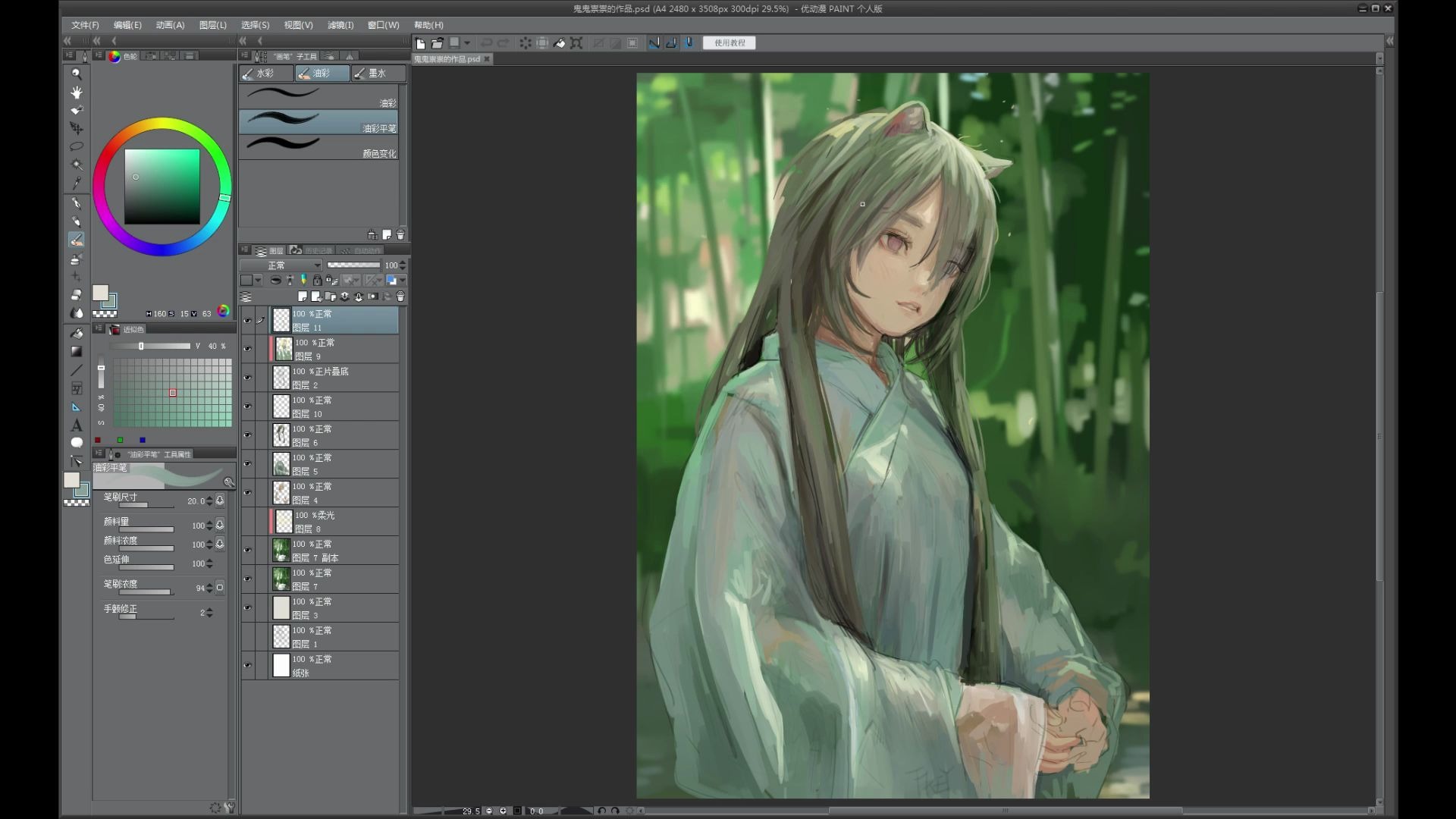Select the 油彩 sub tool brush

click(x=318, y=97)
